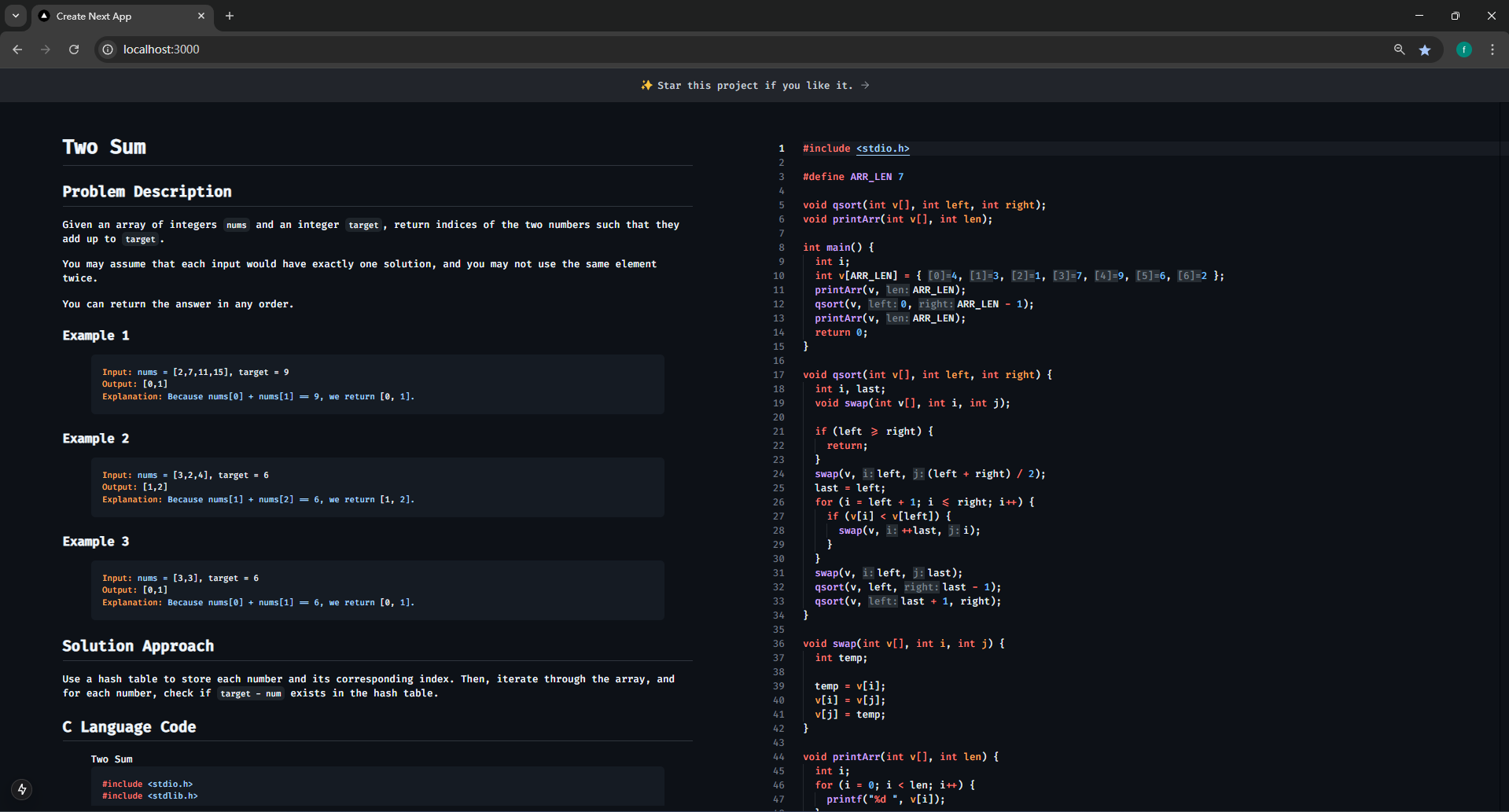Image resolution: width=1509 pixels, height=812 pixels.
Task: Expand the tab search dropdown arrow
Action: point(16,16)
